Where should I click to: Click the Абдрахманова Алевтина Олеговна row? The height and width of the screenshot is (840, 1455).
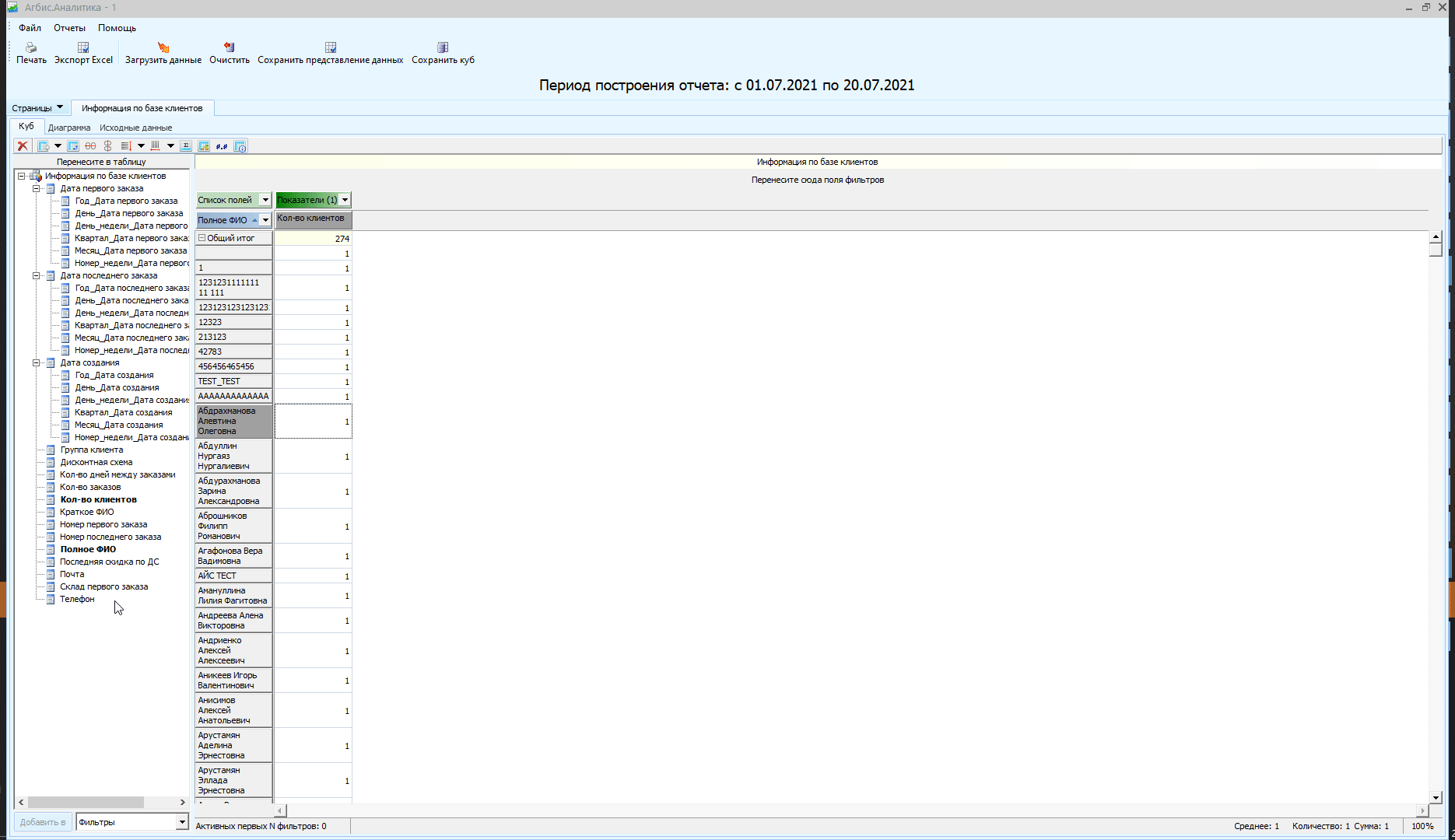[x=233, y=421]
